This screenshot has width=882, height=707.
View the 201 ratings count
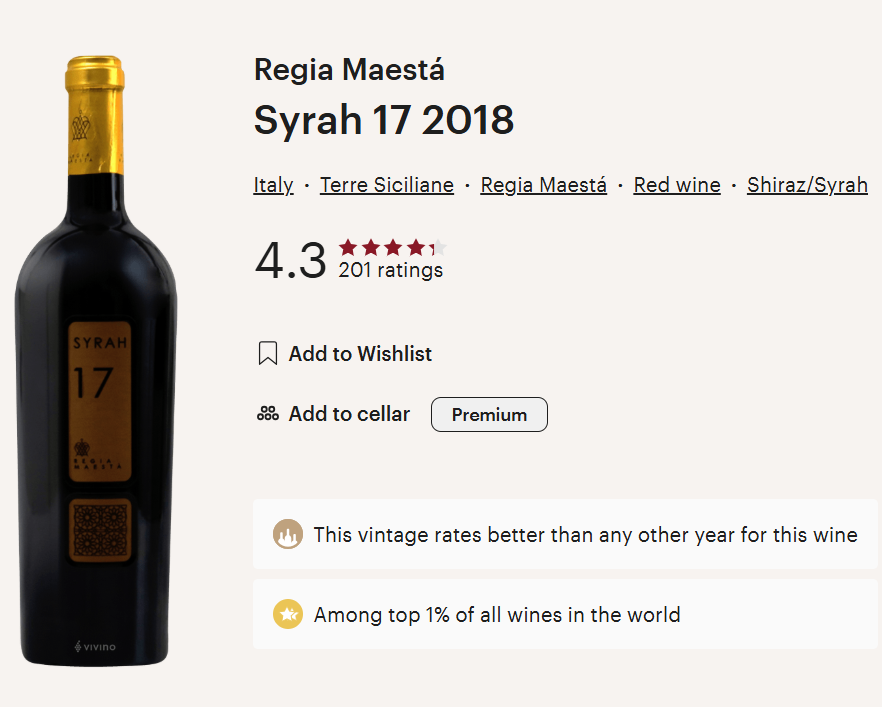[390, 270]
